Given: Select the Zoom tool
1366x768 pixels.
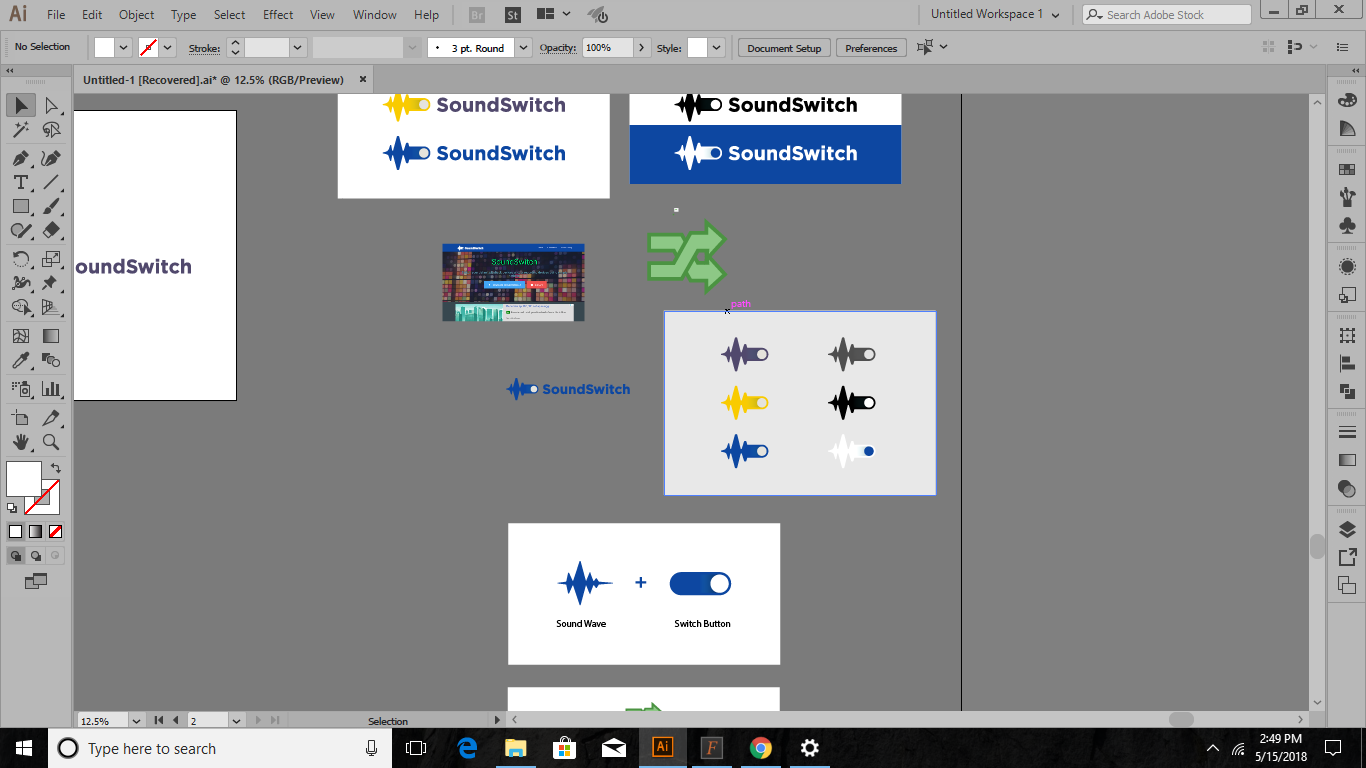Looking at the screenshot, I should 50,442.
